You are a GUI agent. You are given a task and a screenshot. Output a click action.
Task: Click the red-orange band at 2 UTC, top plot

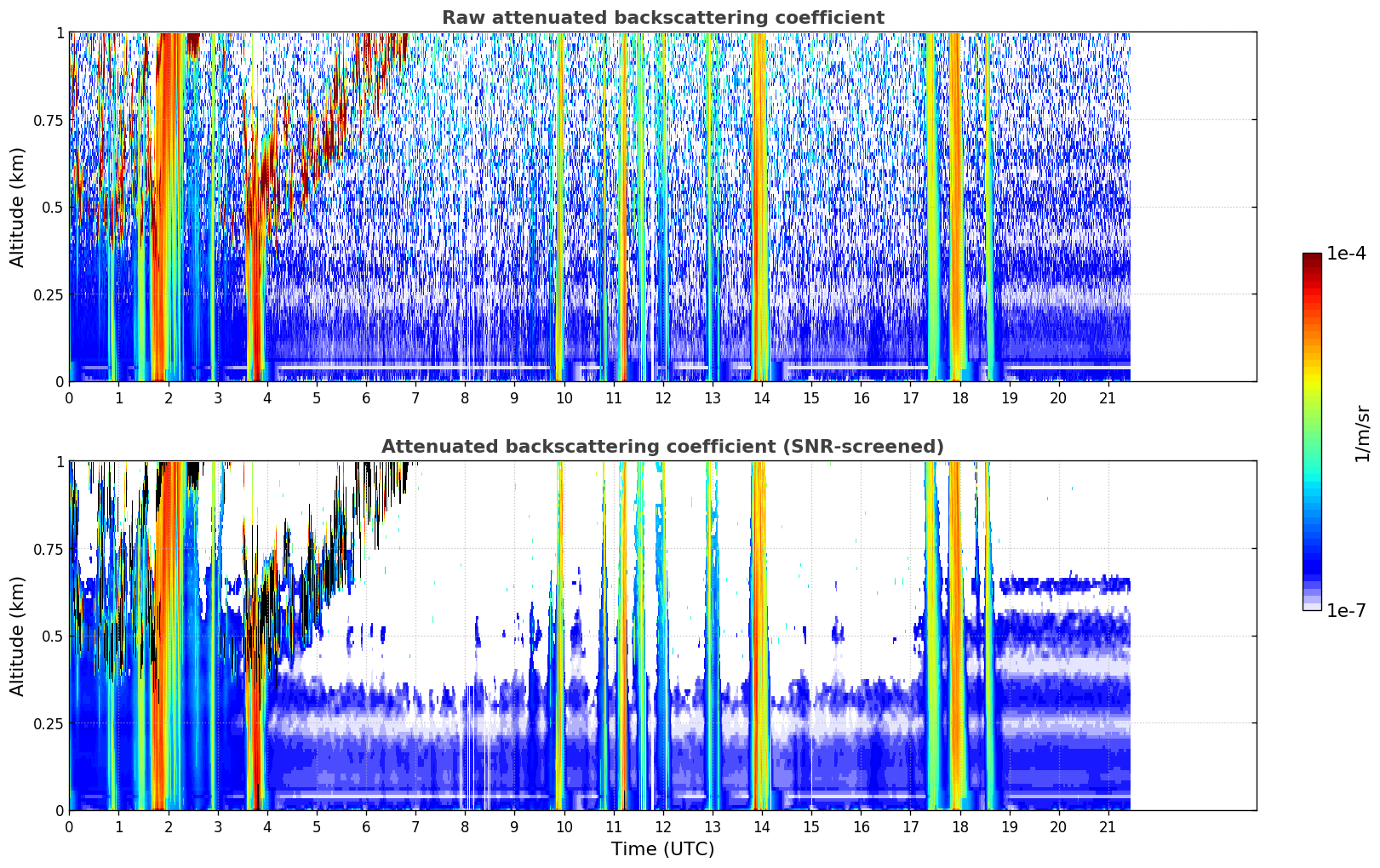coord(169,207)
